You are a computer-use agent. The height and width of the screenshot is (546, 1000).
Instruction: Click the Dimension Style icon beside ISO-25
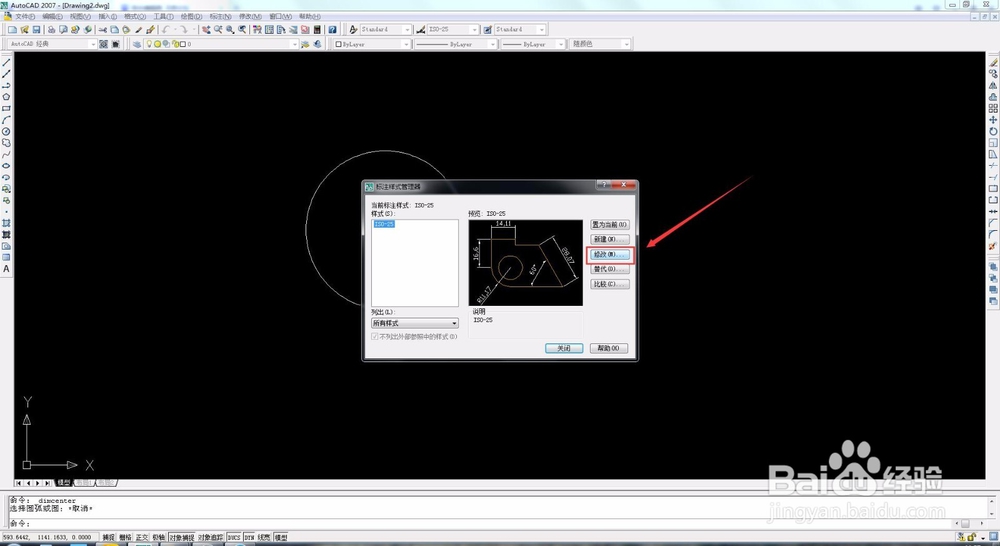421,29
